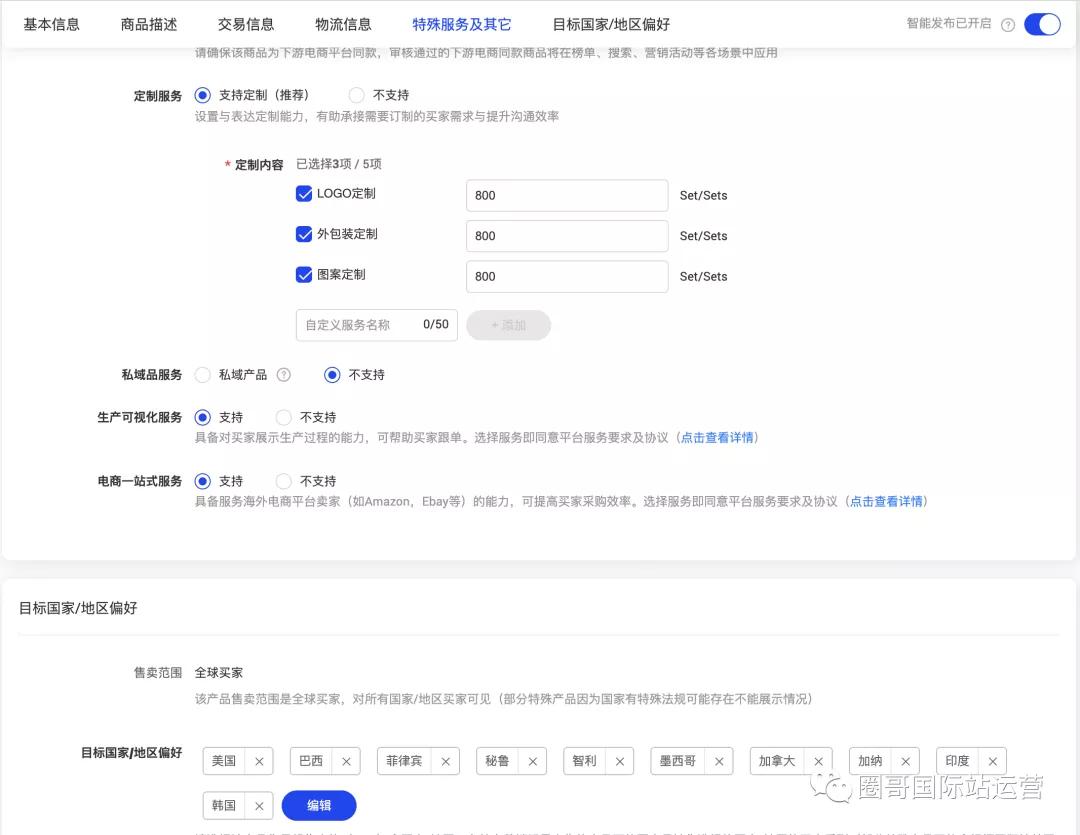Open 点击查看详情 link for 生产可视化服务
Screen dimensions: 1080x835
tap(717, 437)
